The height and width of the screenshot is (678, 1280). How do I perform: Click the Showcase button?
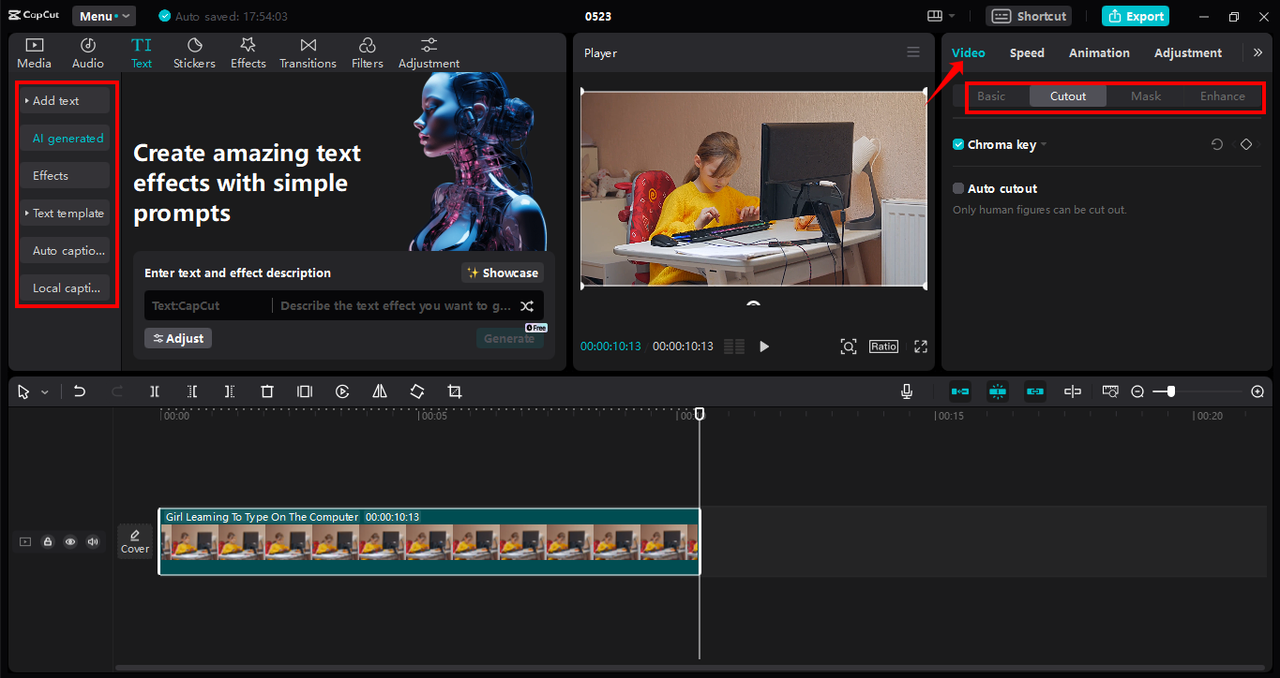pyautogui.click(x=502, y=273)
